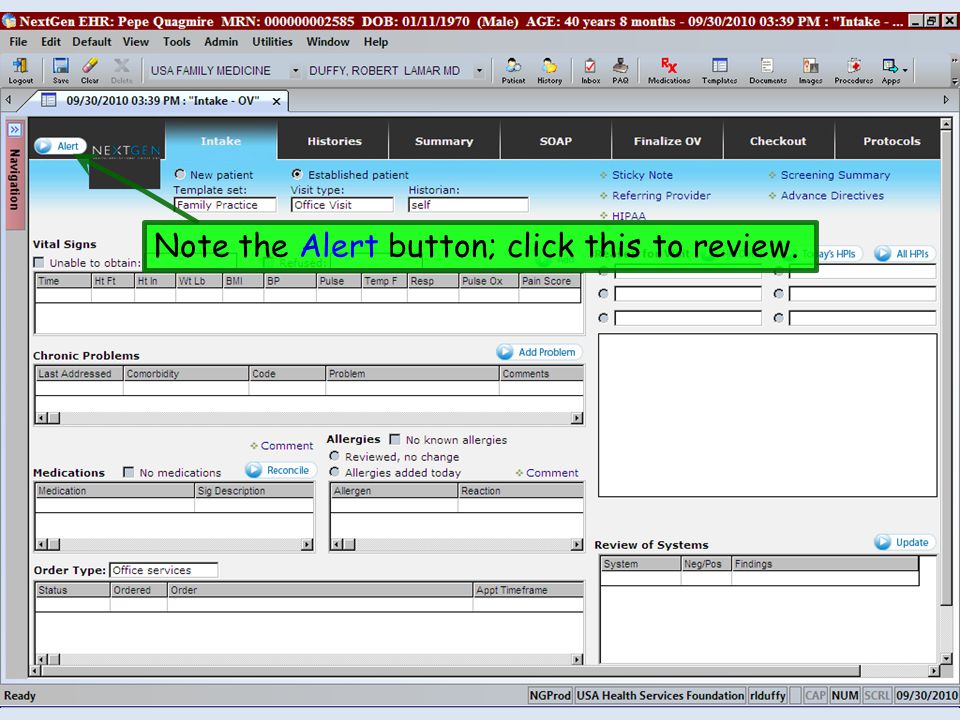Open the File menu
The width and height of the screenshot is (960, 720).
pos(18,42)
